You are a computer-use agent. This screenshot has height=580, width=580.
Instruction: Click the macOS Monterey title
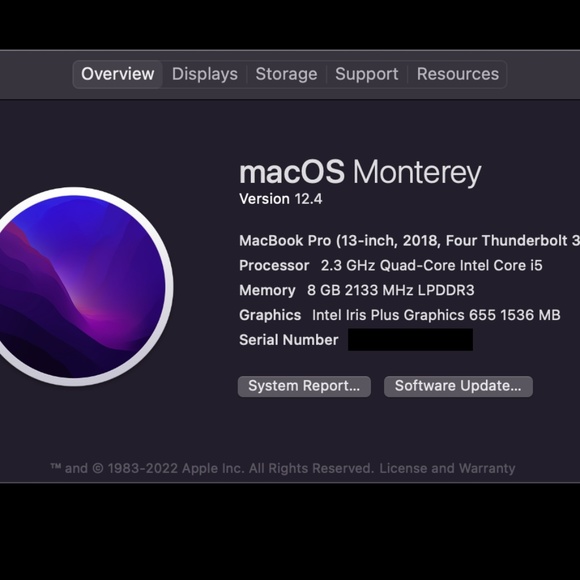(360, 173)
